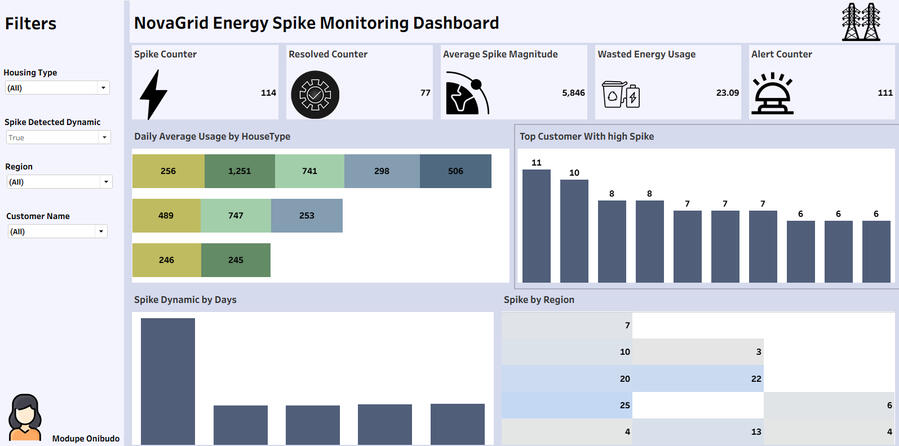
Task: Select the 747 light green bar segment
Action: [235, 215]
